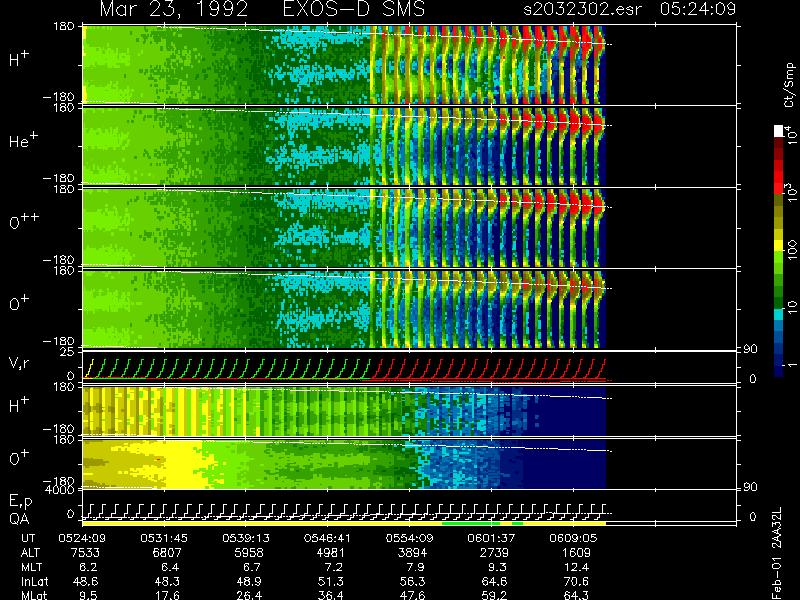The width and height of the screenshot is (800, 600).
Task: Click MLT value 7.9
Action: click(416, 567)
